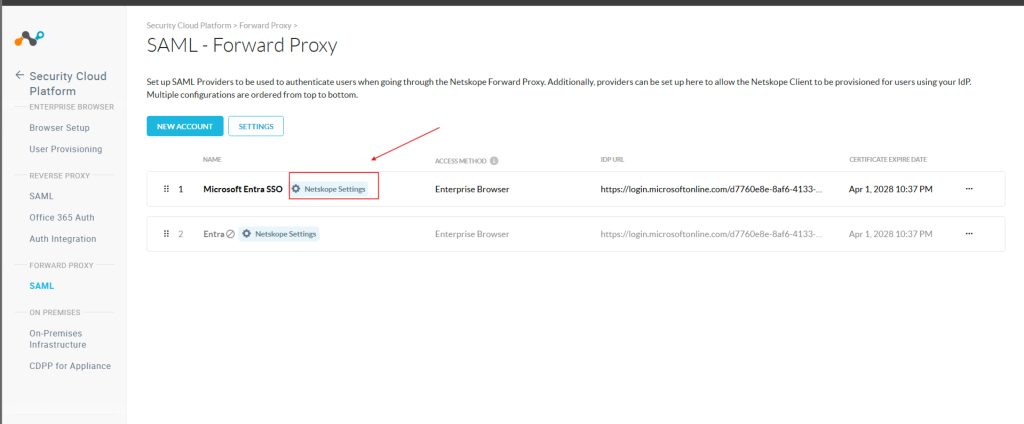Viewport: 1024px width, 424px height.
Task: Select SAML under Reverse Proxy
Action: point(41,196)
